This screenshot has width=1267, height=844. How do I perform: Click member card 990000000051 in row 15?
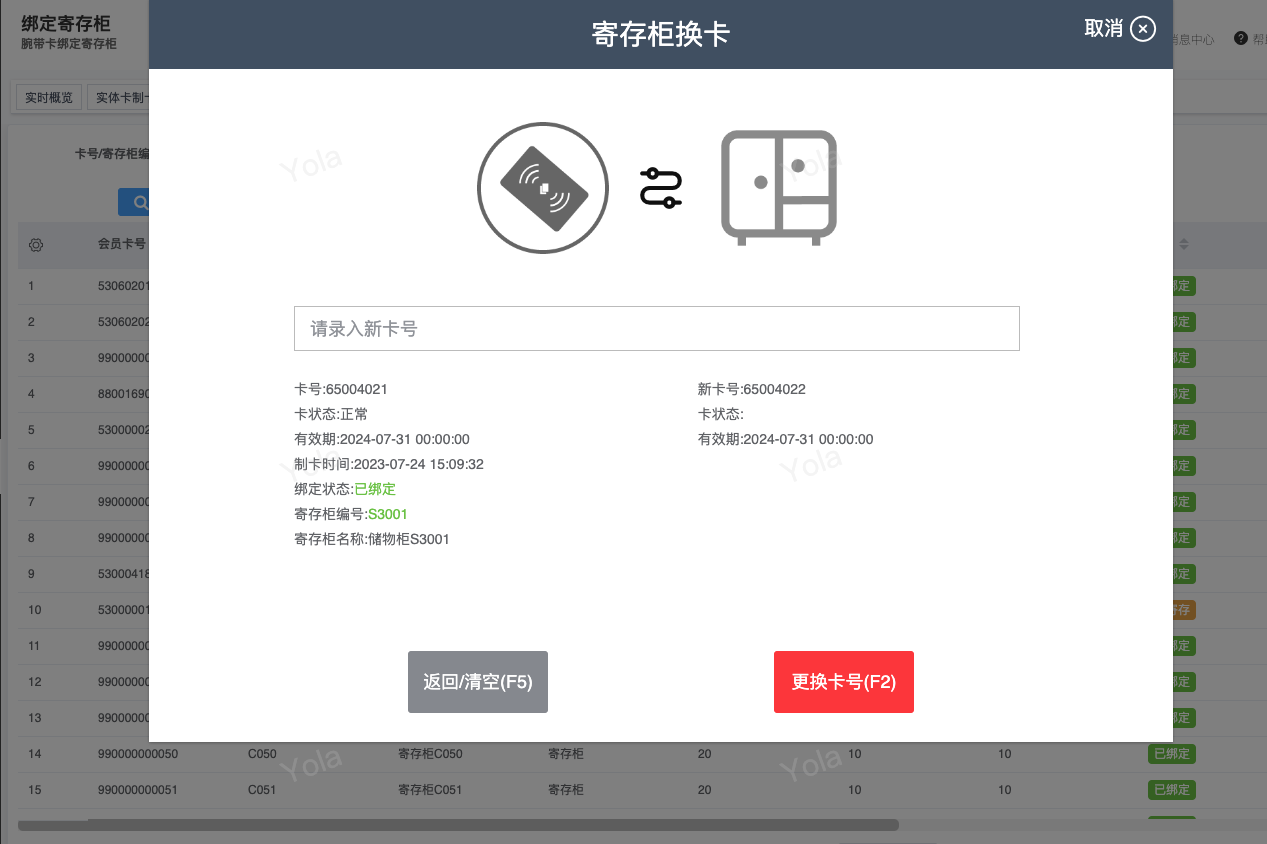coord(138,790)
